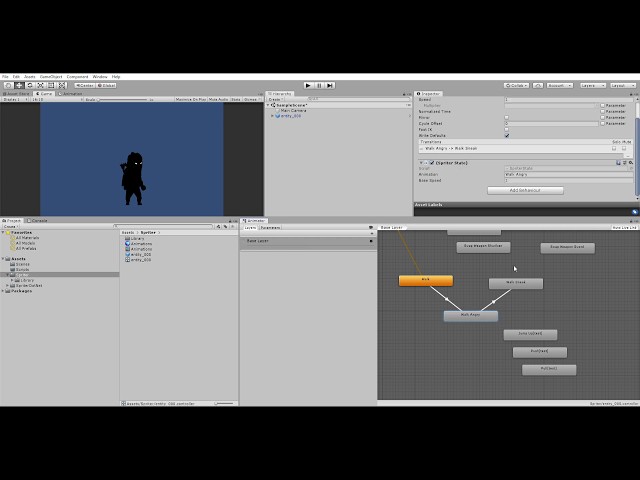Uncheck the Write Defaults checkbox
640x480 pixels.
[x=507, y=136]
